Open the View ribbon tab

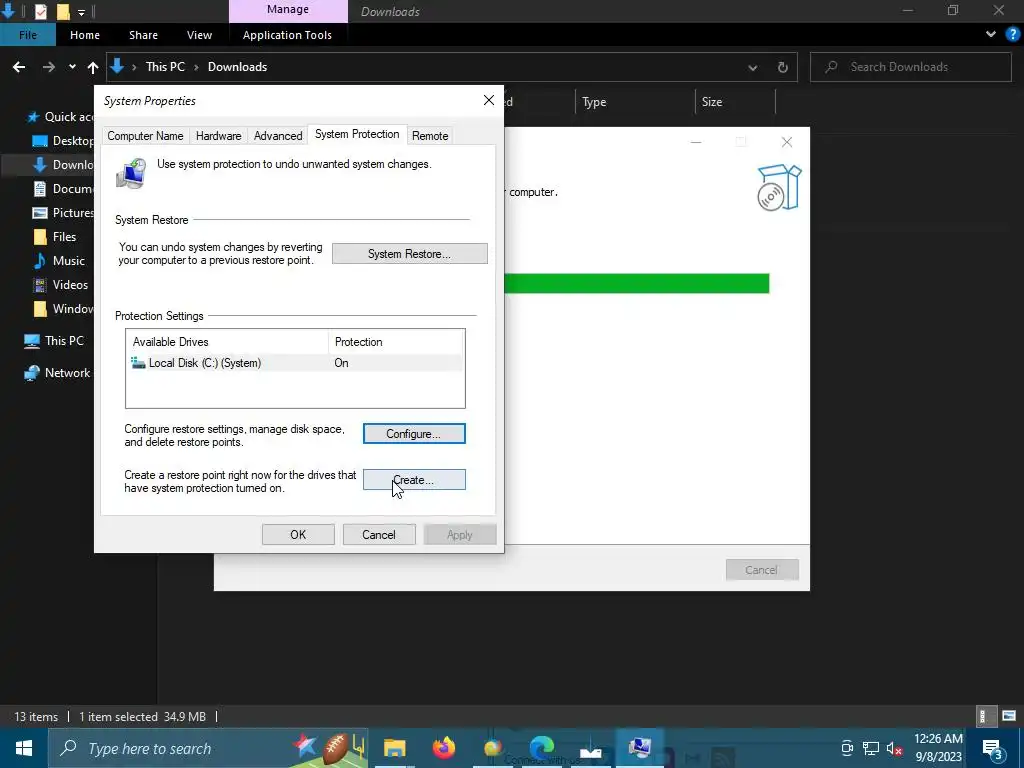(199, 35)
